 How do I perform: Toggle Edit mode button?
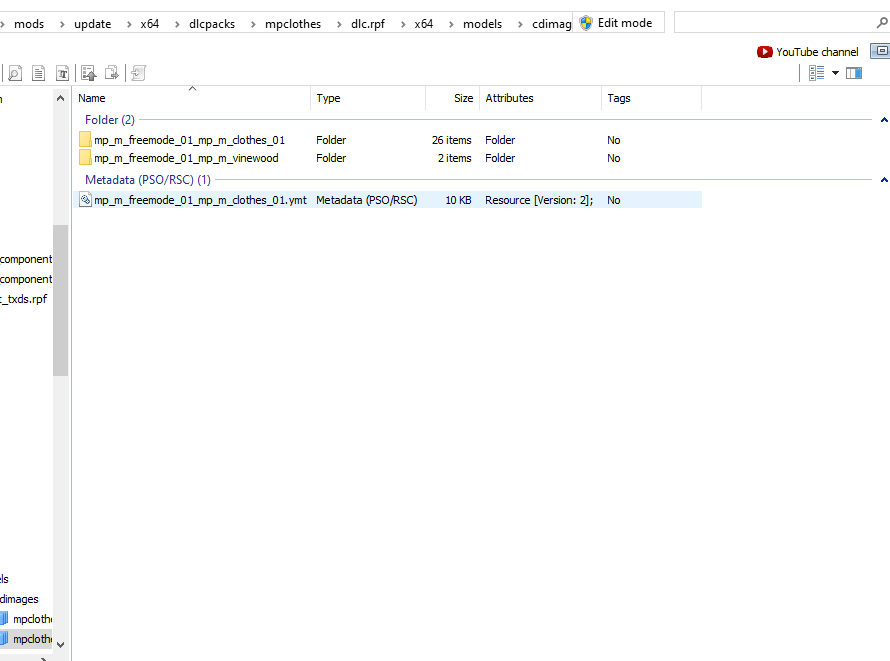tap(618, 23)
